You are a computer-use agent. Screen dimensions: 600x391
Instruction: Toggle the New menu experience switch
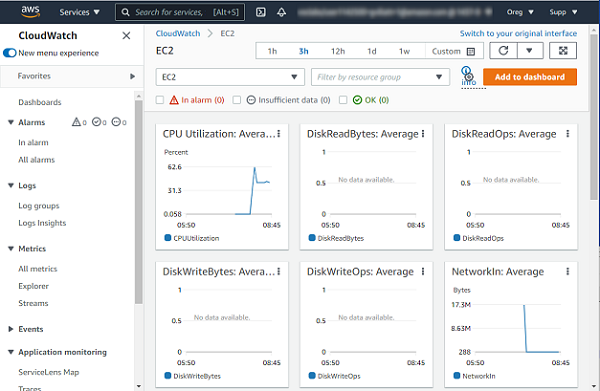(10, 53)
